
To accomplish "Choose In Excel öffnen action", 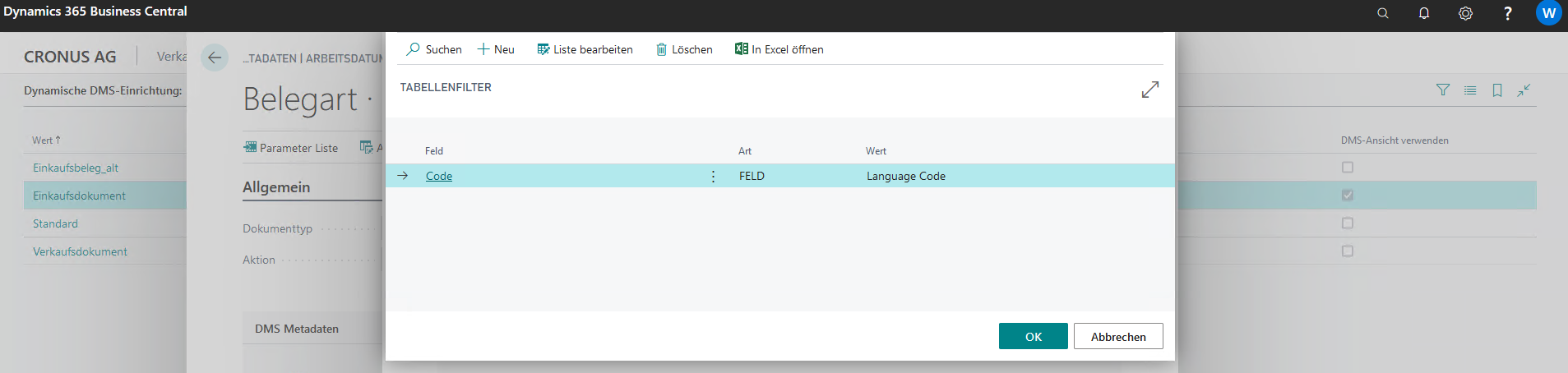I will [779, 49].
